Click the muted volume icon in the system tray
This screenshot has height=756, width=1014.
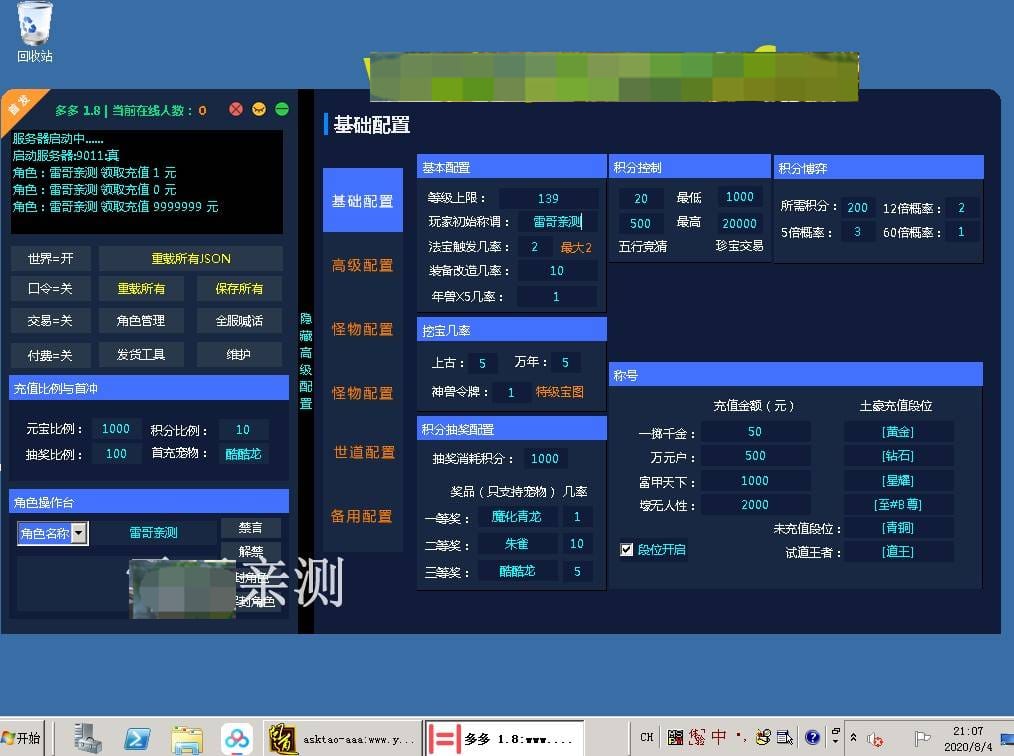(x=877, y=739)
